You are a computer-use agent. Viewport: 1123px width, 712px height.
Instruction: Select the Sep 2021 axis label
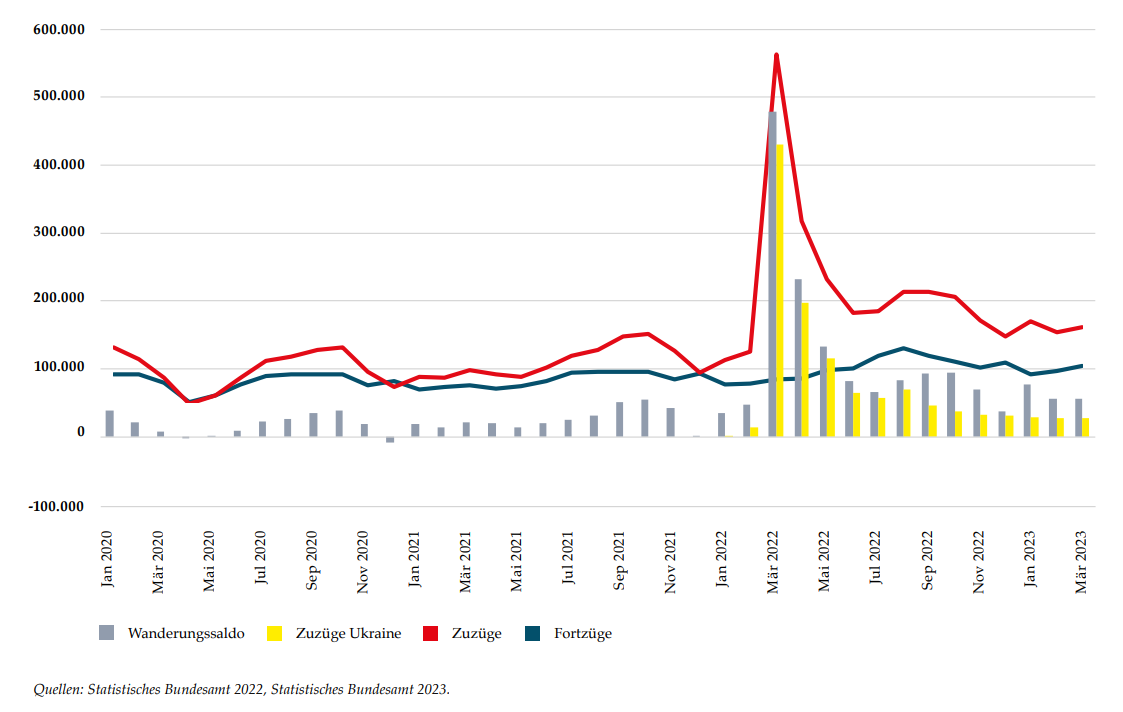(620, 561)
